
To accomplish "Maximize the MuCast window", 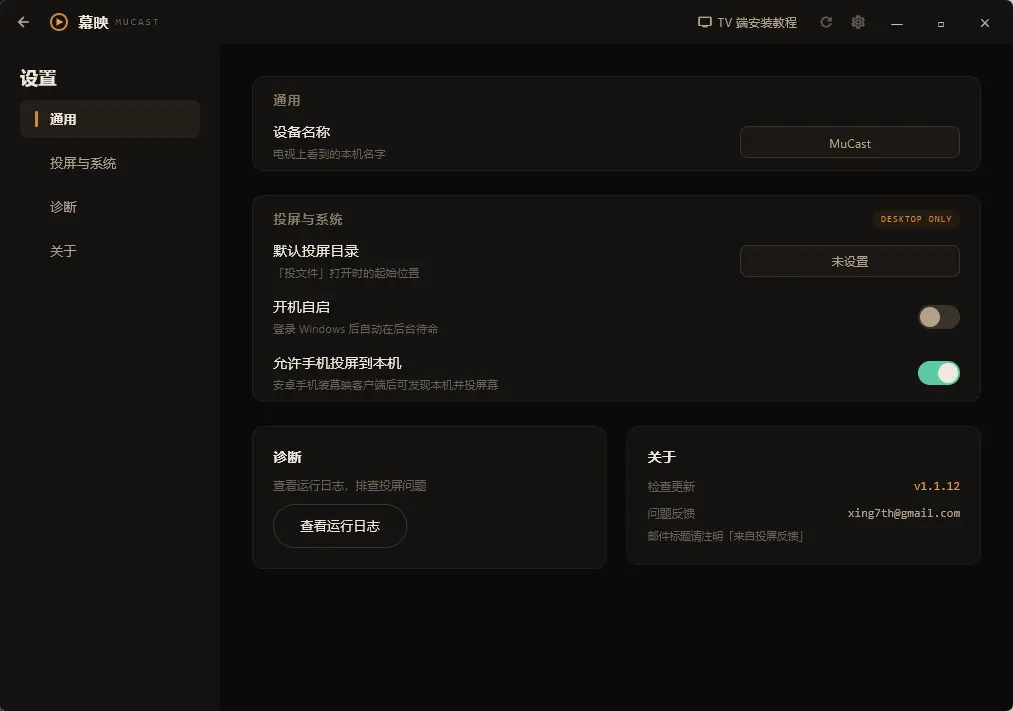I will [x=941, y=24].
